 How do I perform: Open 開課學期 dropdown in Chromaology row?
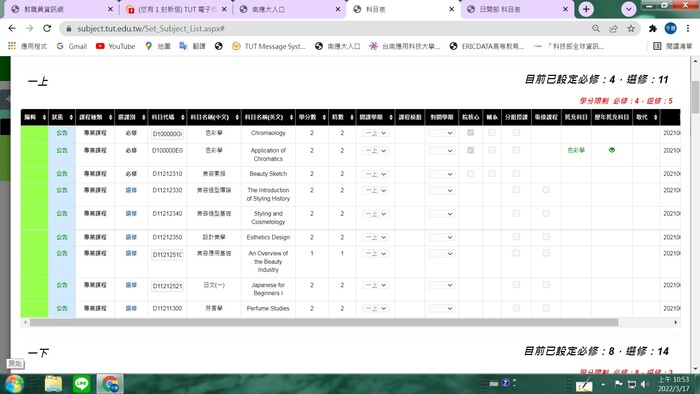(x=375, y=133)
